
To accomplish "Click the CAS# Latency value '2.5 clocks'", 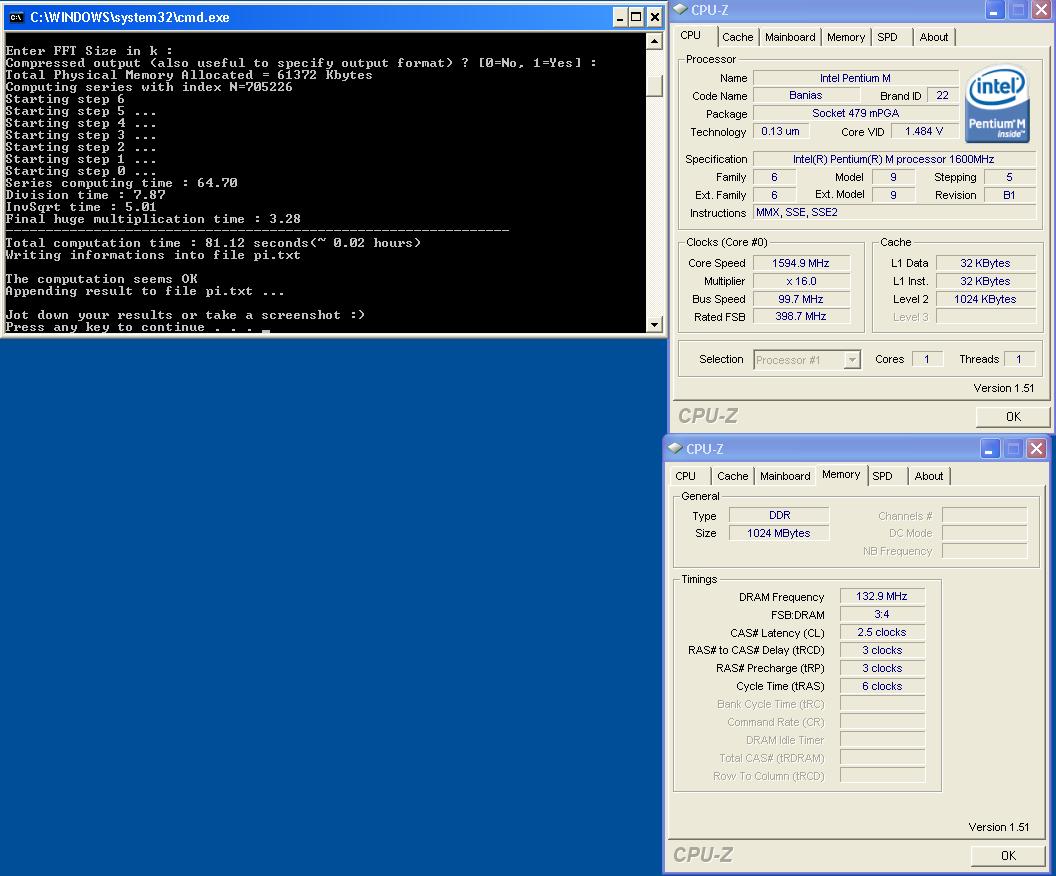I will [x=882, y=632].
